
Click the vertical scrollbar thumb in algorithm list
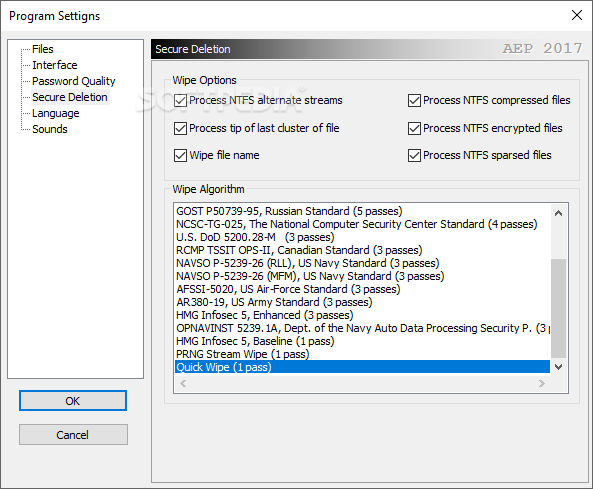click(558, 308)
